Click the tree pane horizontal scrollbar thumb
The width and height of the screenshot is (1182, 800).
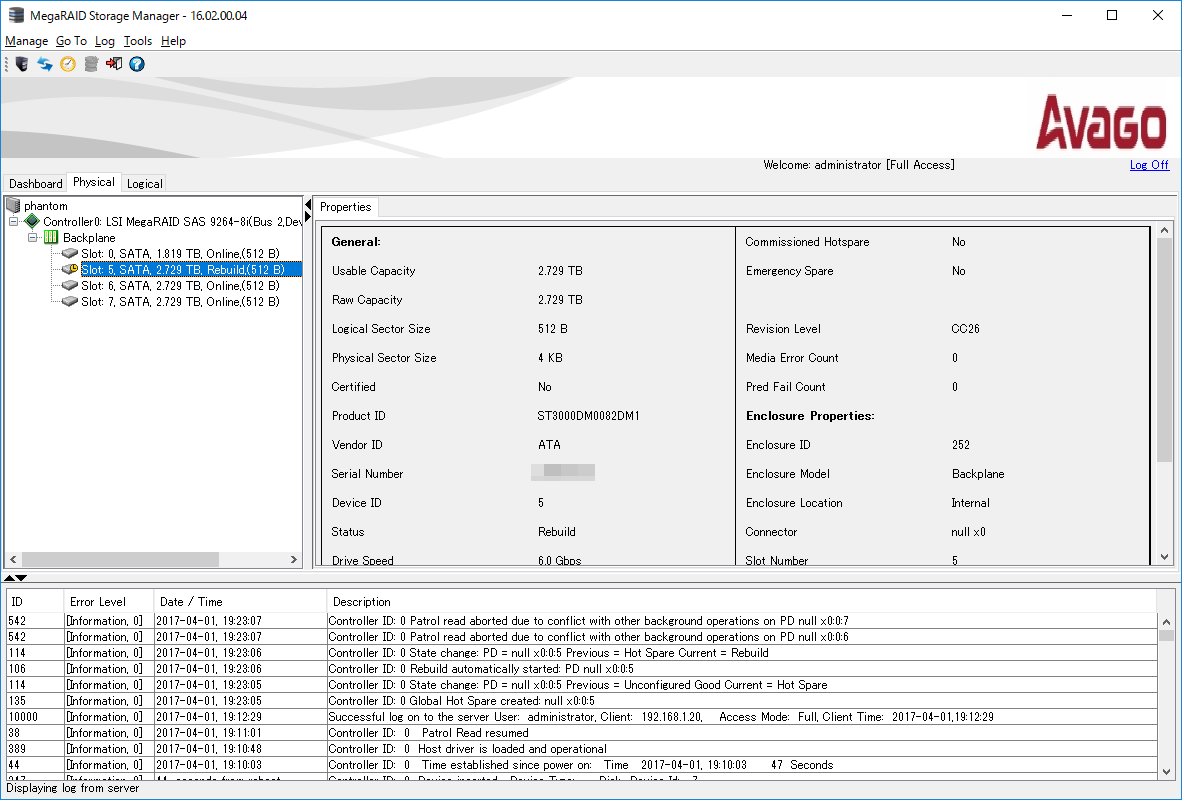click(x=120, y=559)
